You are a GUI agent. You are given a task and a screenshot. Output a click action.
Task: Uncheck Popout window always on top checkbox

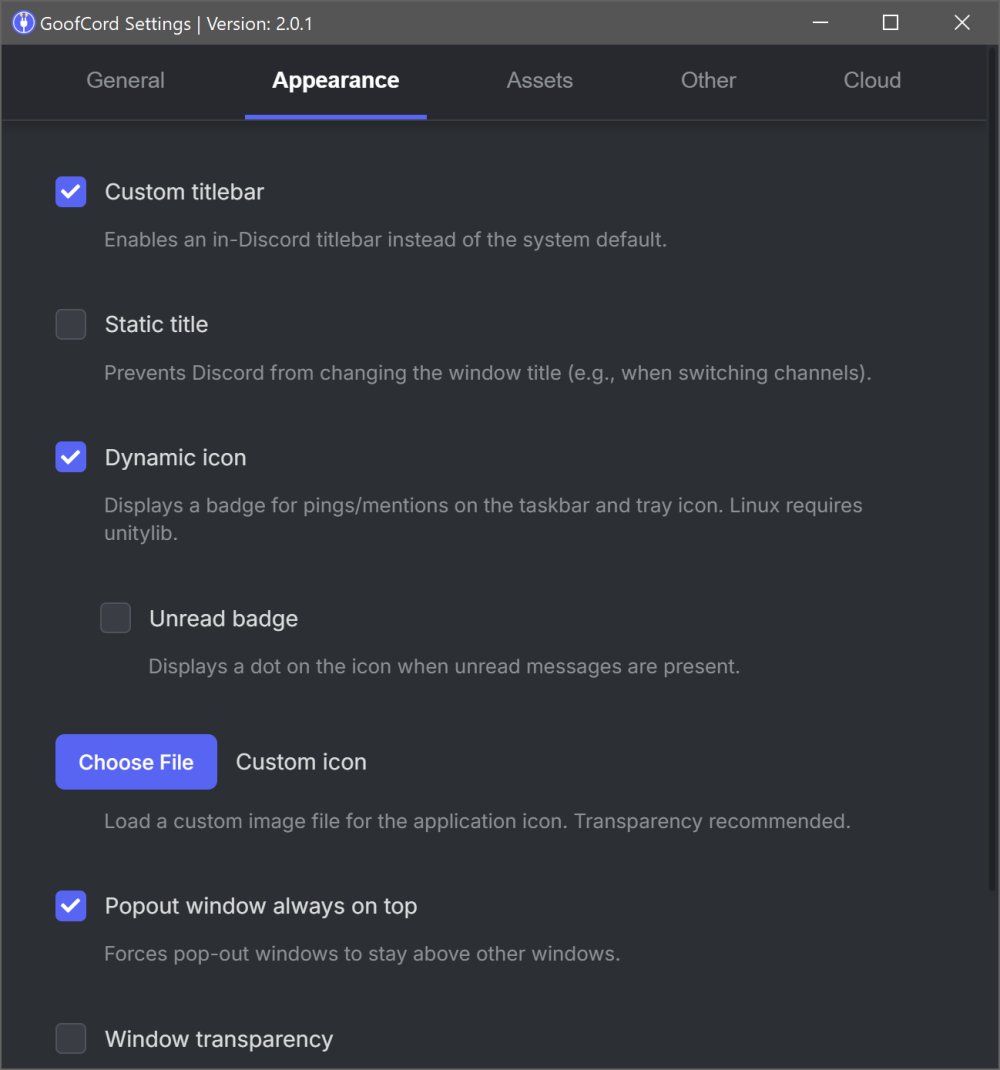71,907
